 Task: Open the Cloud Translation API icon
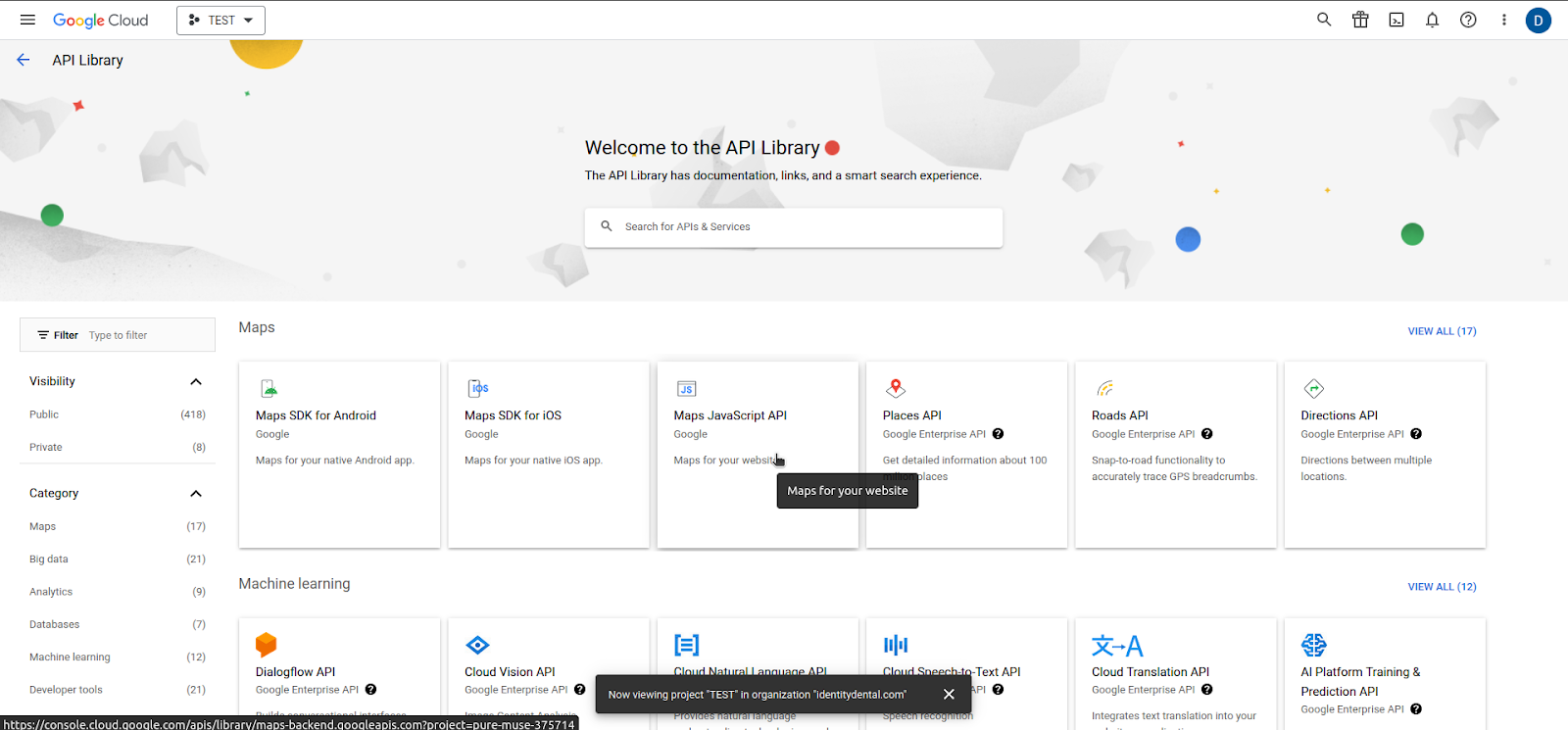1117,646
